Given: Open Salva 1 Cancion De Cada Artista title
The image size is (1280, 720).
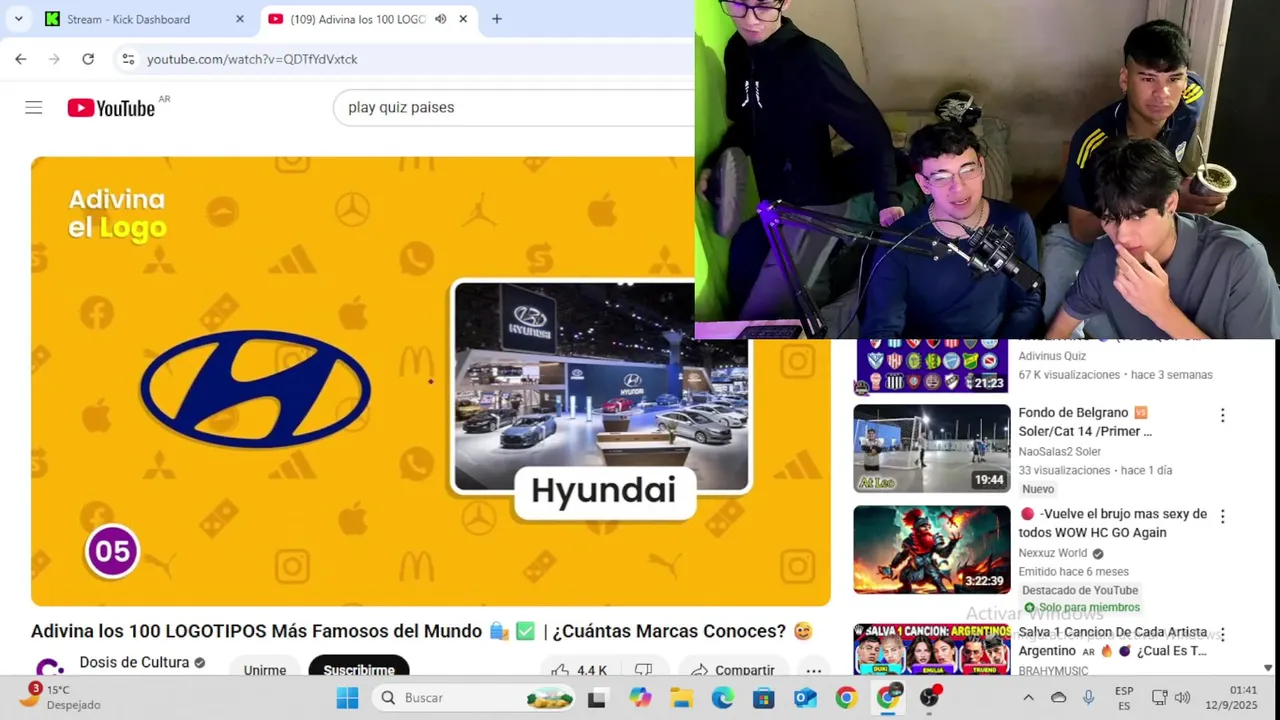Looking at the screenshot, I should [1113, 641].
